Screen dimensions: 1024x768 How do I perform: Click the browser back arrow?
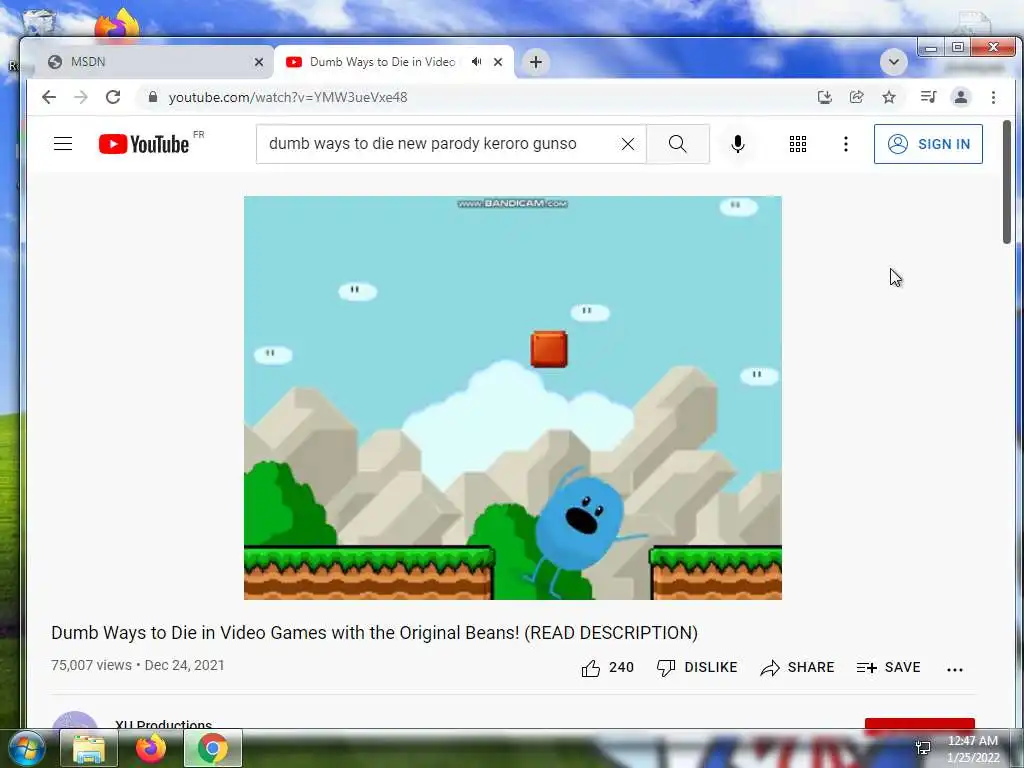click(x=48, y=97)
